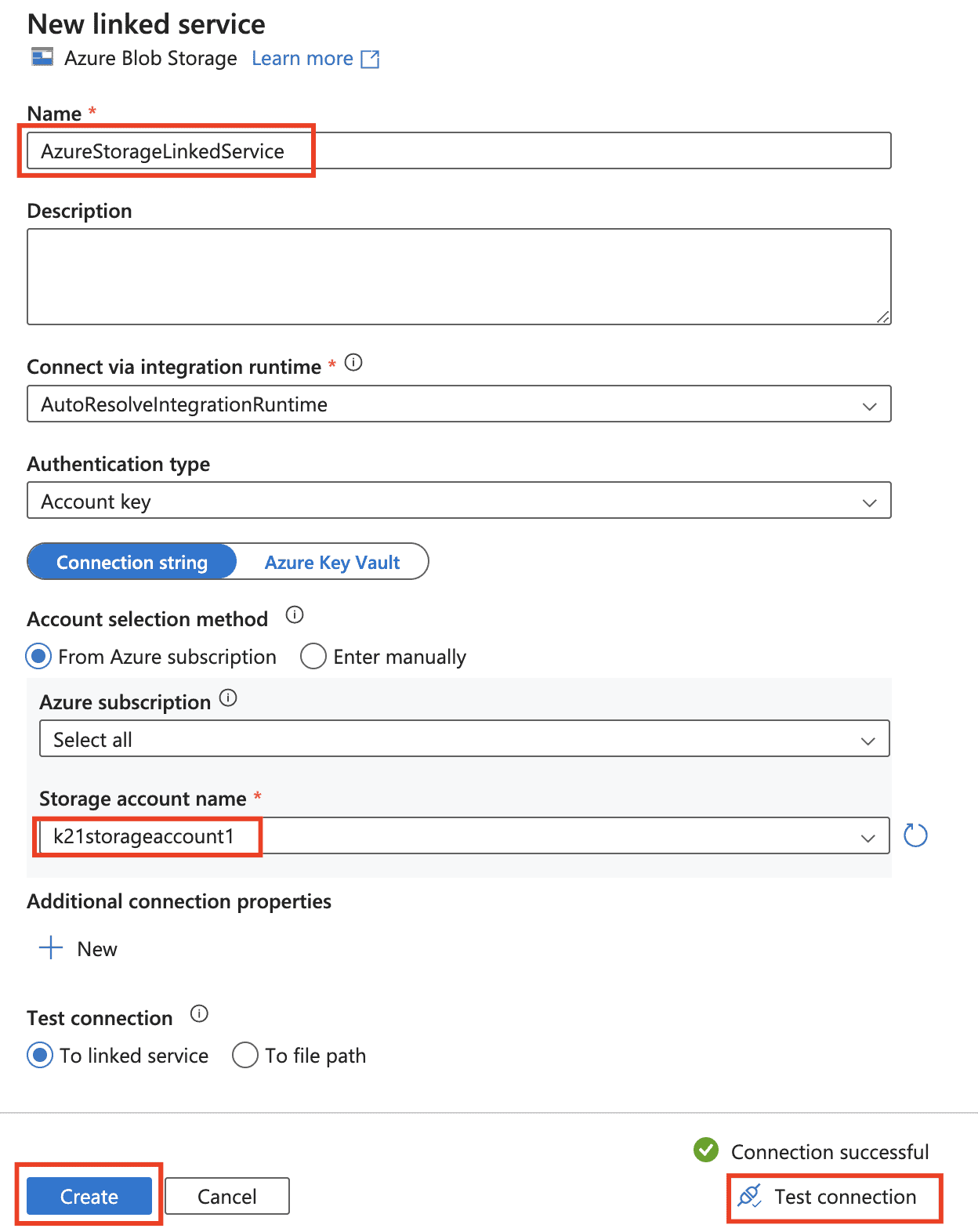Click the plus icon to add New property
Image resolution: width=978 pixels, height=1232 pixels.
click(51, 948)
